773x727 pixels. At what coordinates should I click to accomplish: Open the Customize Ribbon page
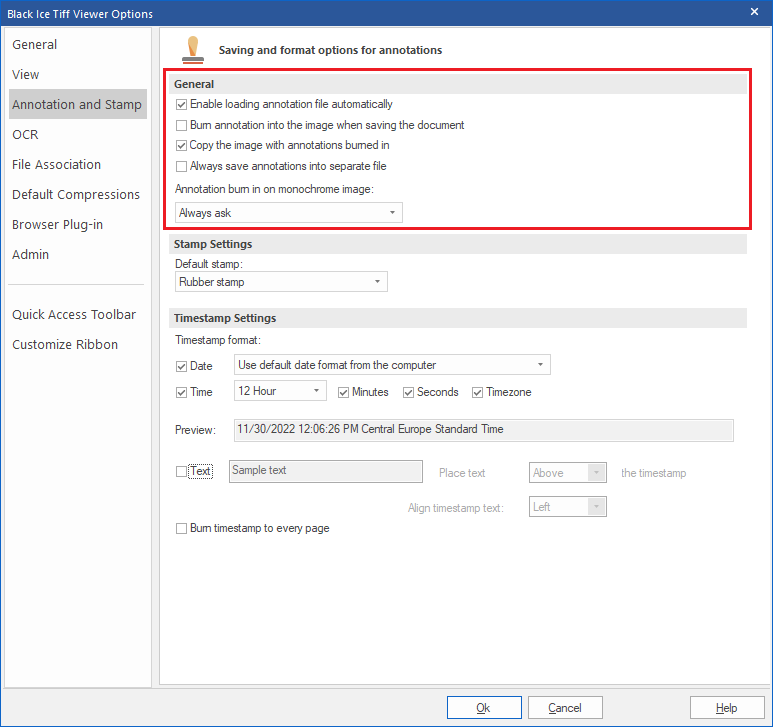pyautogui.click(x=65, y=344)
